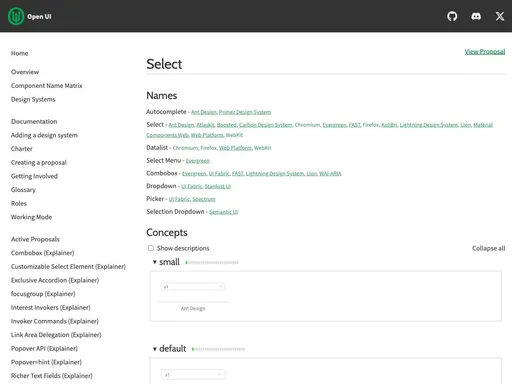The width and height of the screenshot is (512, 384).
Task: Click the small concept progress bar
Action: pos(212,263)
